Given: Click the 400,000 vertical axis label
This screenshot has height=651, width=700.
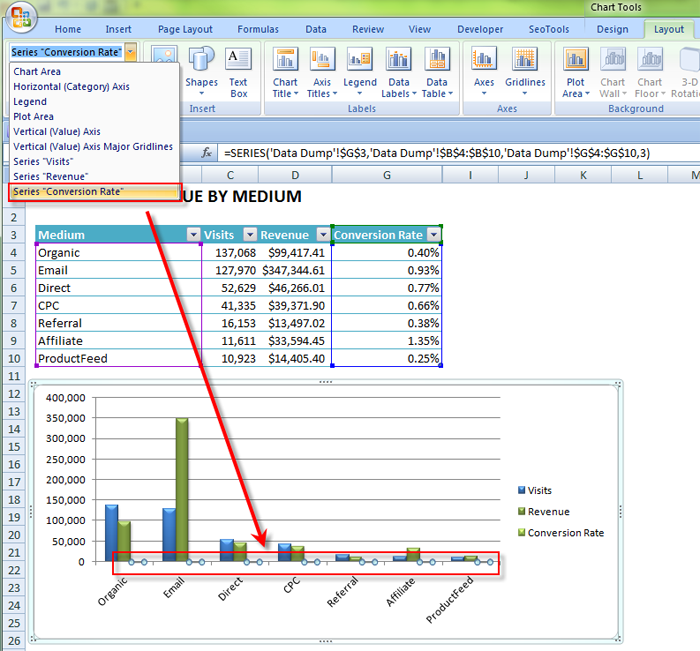Looking at the screenshot, I should tap(66, 398).
